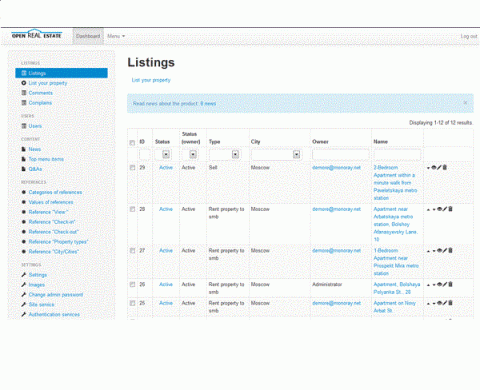Select listing 25 with its checkbox

tap(132, 303)
